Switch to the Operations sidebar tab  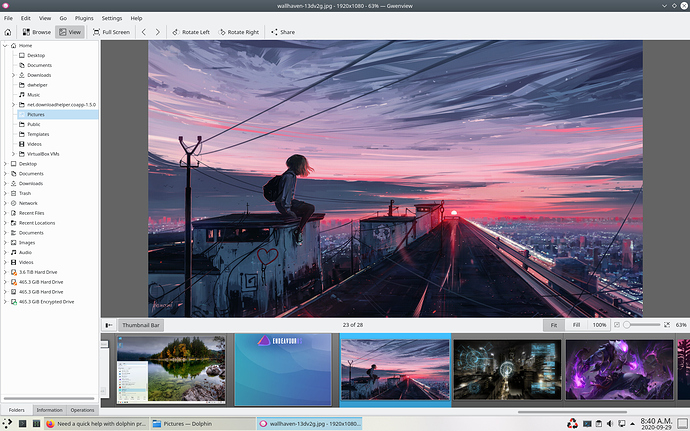click(x=82, y=410)
